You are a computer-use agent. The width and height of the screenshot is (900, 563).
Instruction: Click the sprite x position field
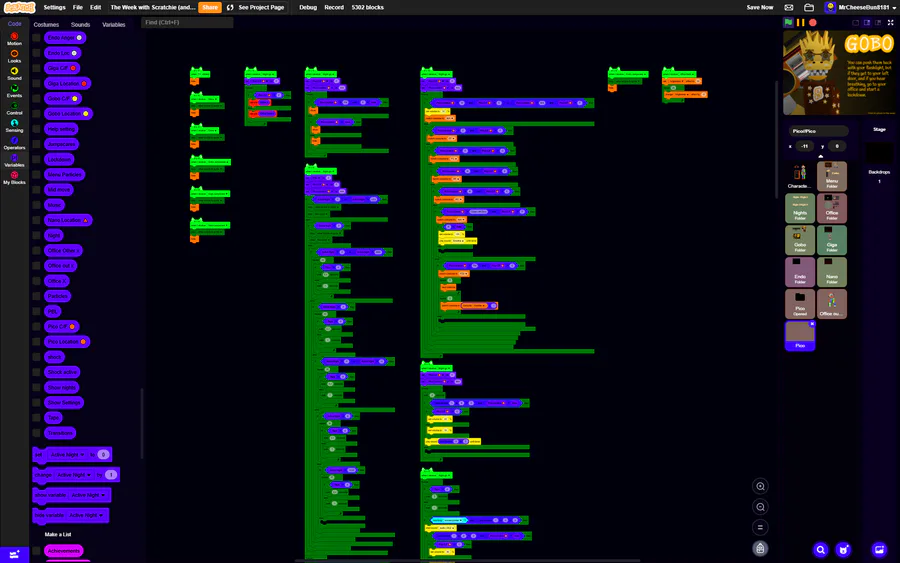(x=805, y=146)
